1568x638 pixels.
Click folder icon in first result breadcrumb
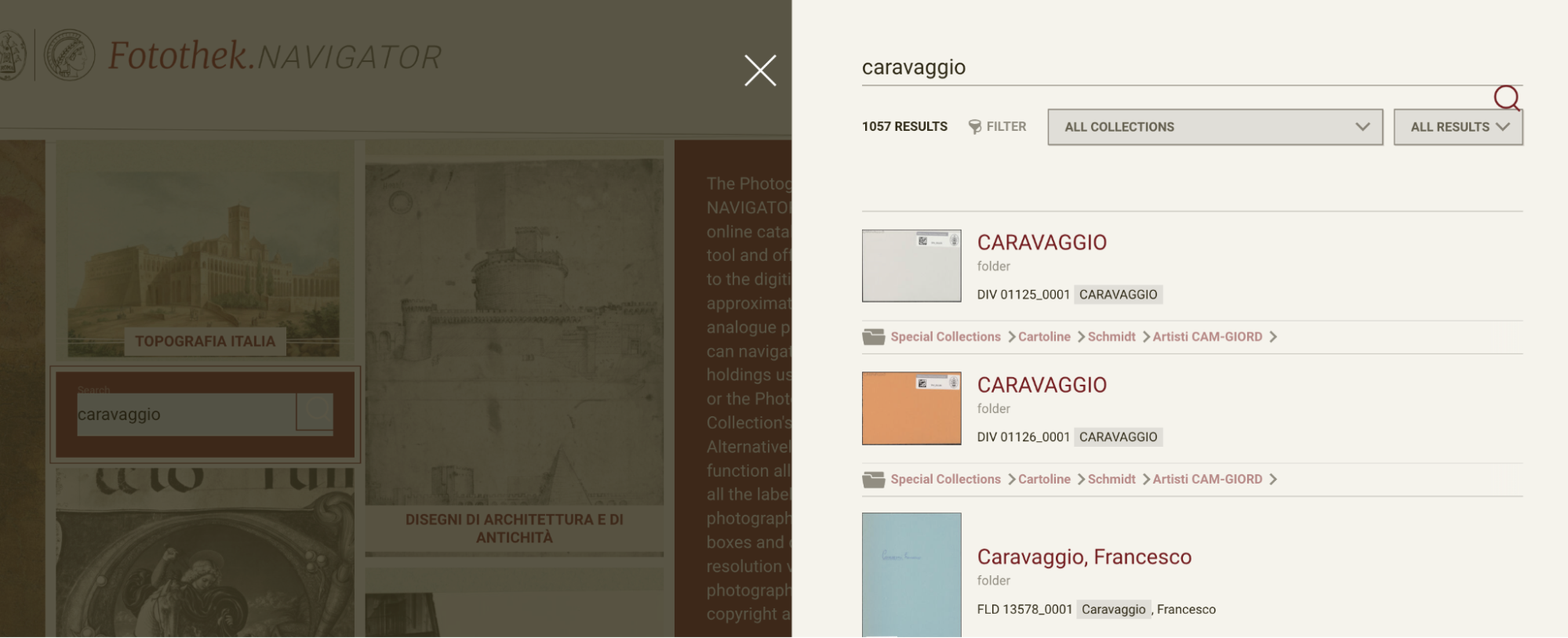pyautogui.click(x=874, y=337)
